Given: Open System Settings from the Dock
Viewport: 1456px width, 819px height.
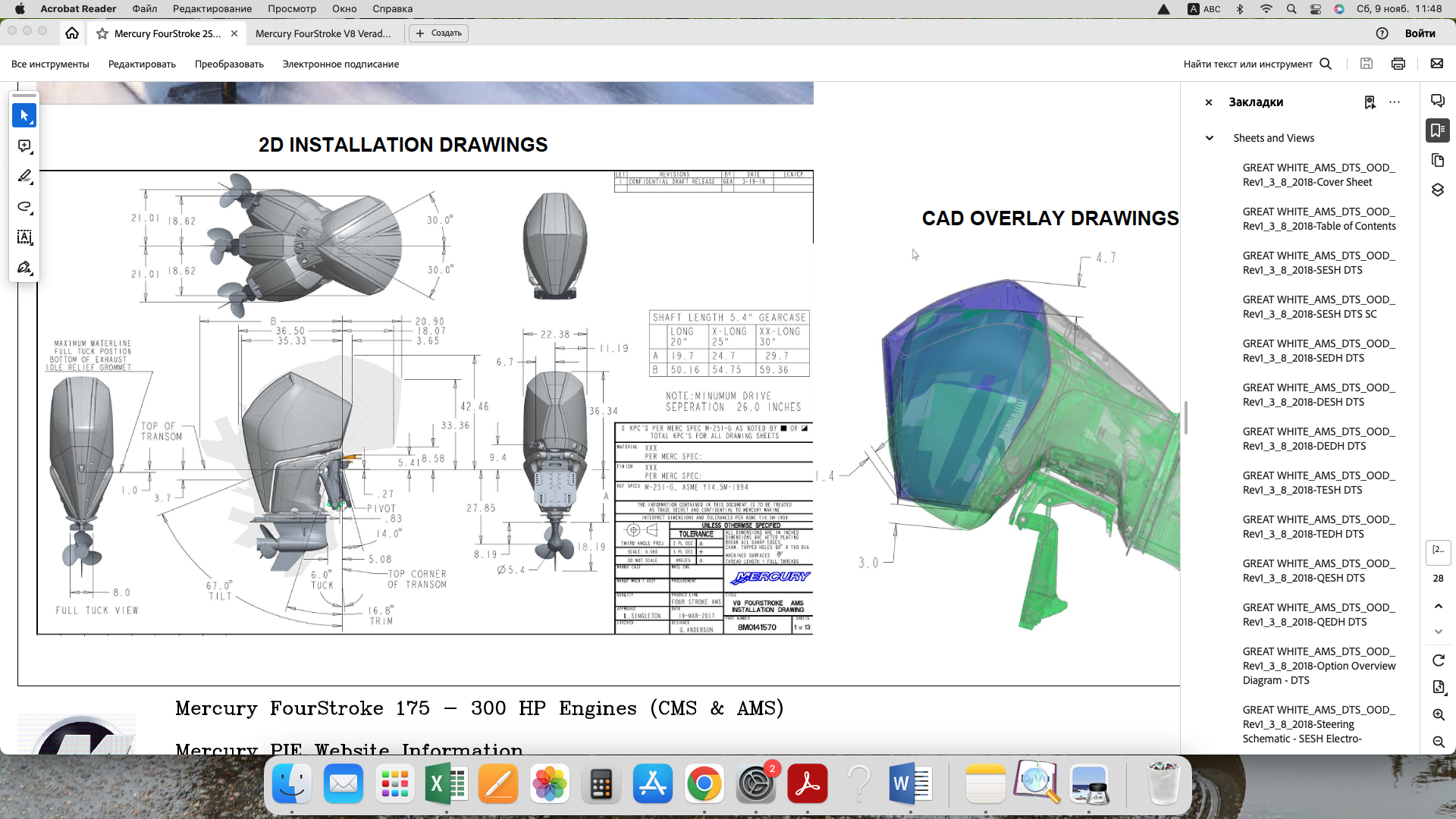Looking at the screenshot, I should click(x=755, y=784).
